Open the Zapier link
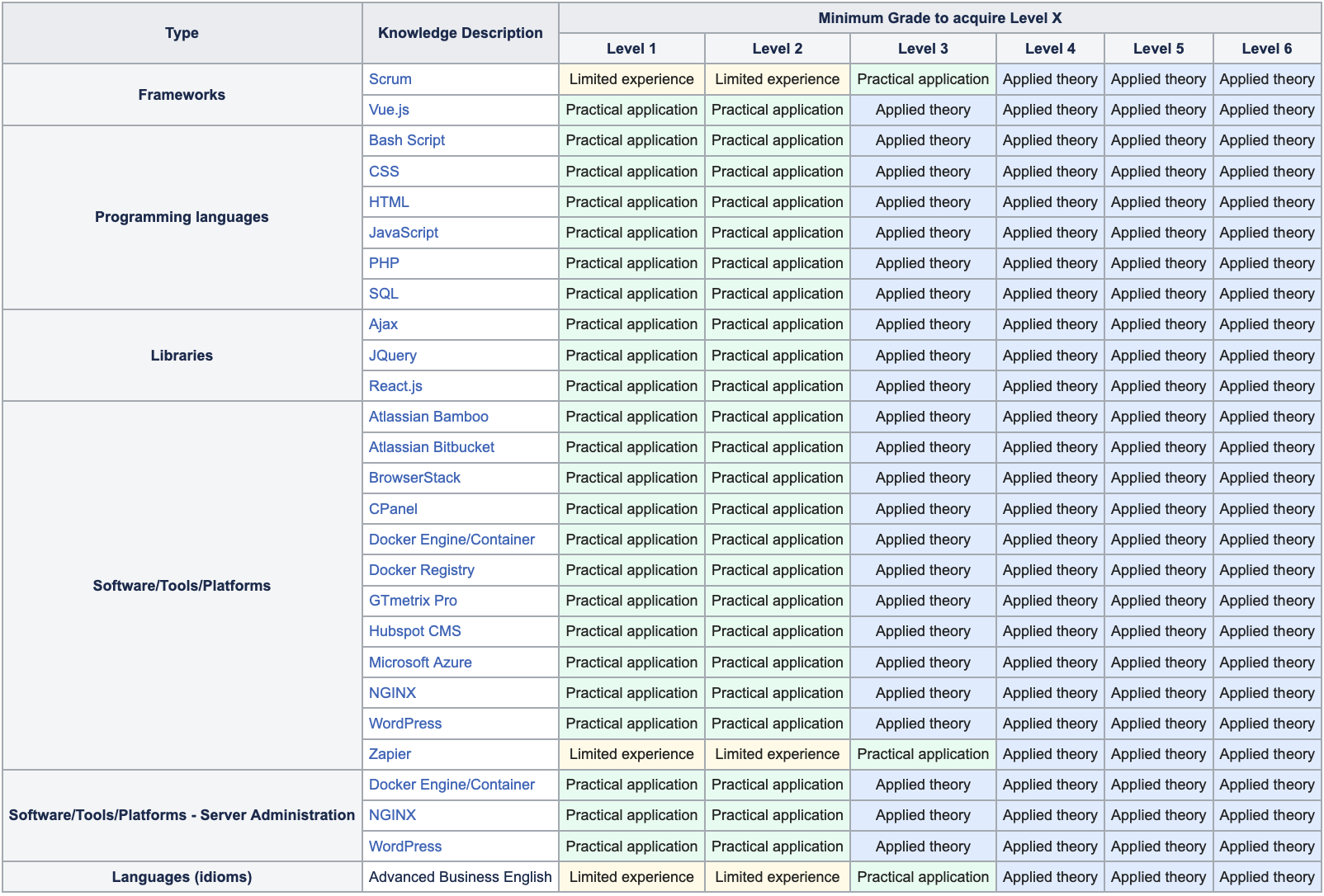The width and height of the screenshot is (1324, 896). click(390, 754)
